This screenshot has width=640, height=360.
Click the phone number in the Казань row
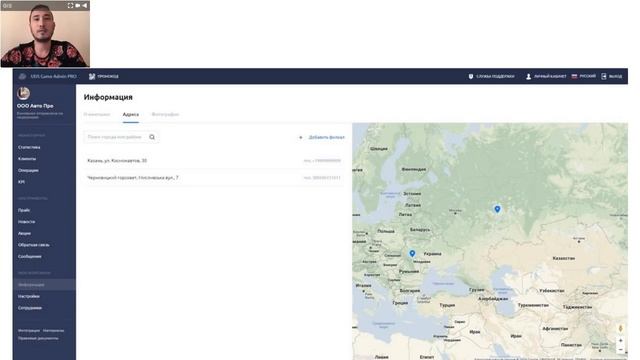click(322, 161)
